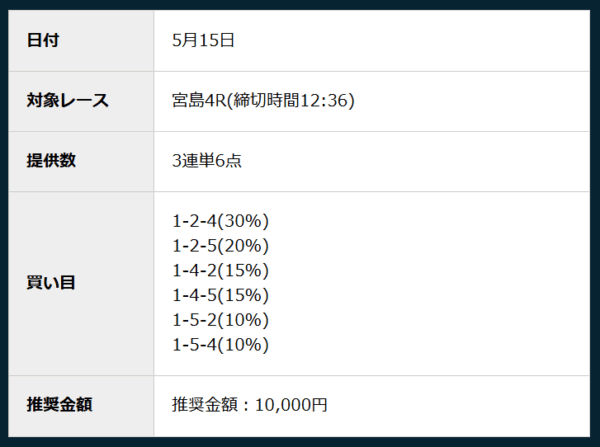The height and width of the screenshot is (447, 600).
Task: Click the 対象レース row header
Action: [x=68, y=101]
